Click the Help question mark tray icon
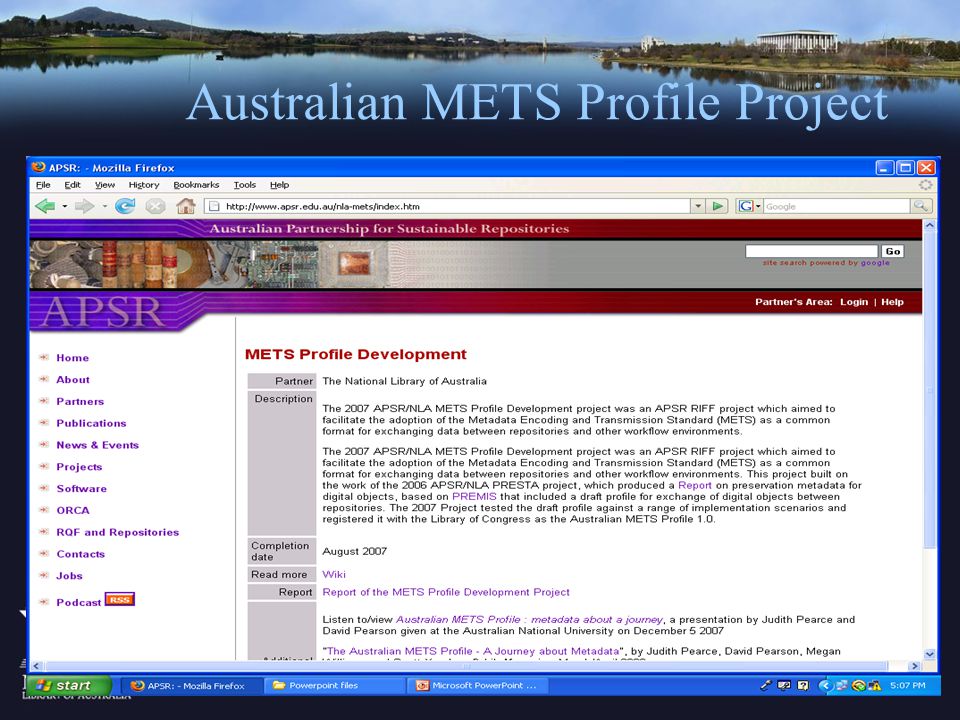 pos(803,686)
